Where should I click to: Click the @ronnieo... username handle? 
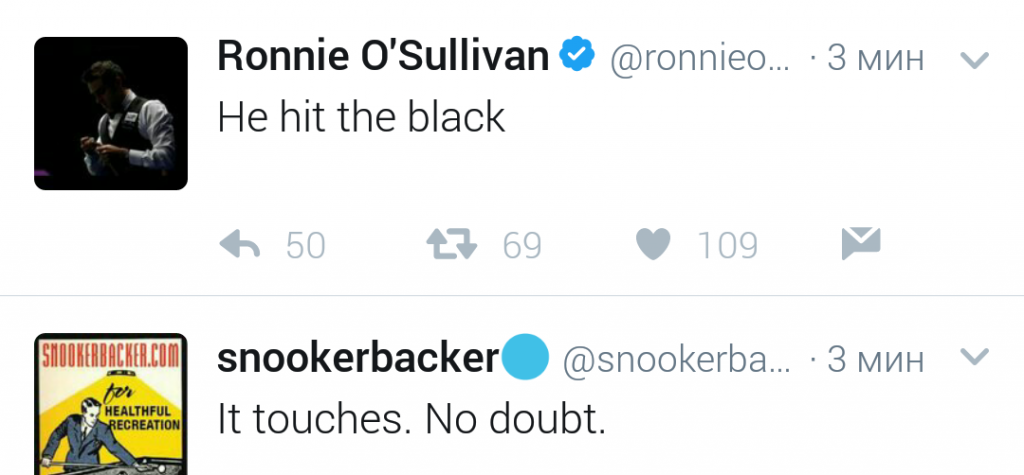pos(699,60)
